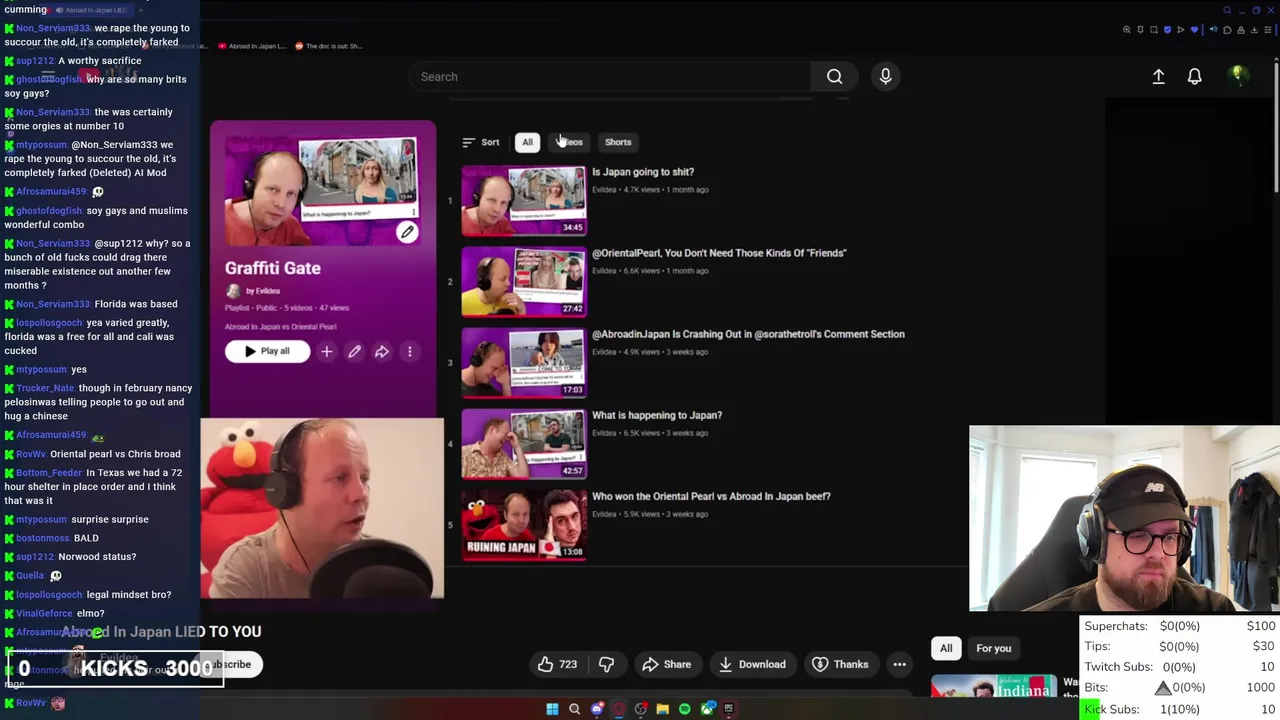Click the browser heart bookmark icon
Viewport: 1280px width, 720px height.
coord(1194,30)
